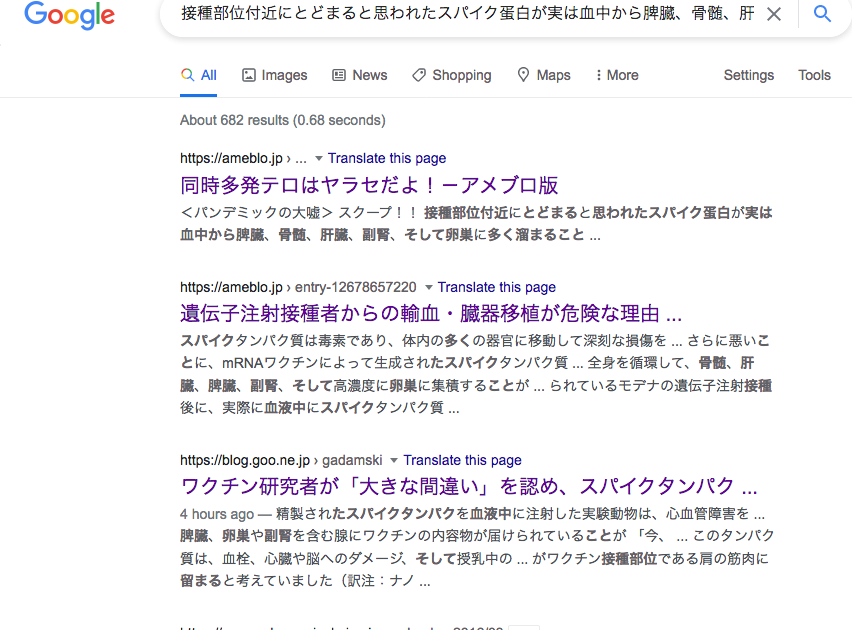Click the About 682 results text
The image size is (852, 630).
tap(283, 120)
